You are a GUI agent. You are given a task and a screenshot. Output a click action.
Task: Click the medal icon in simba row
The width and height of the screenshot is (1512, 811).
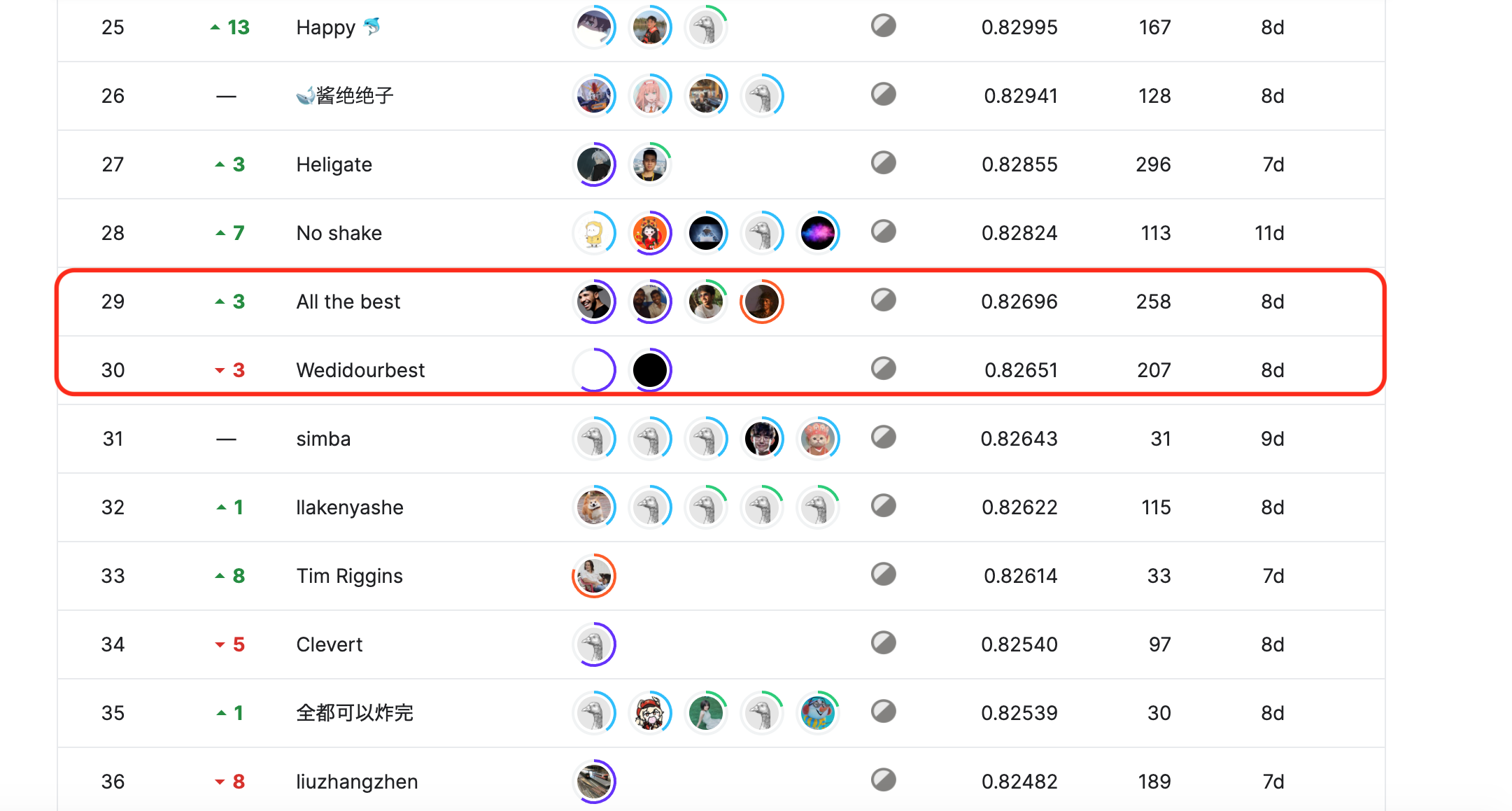[883, 437]
